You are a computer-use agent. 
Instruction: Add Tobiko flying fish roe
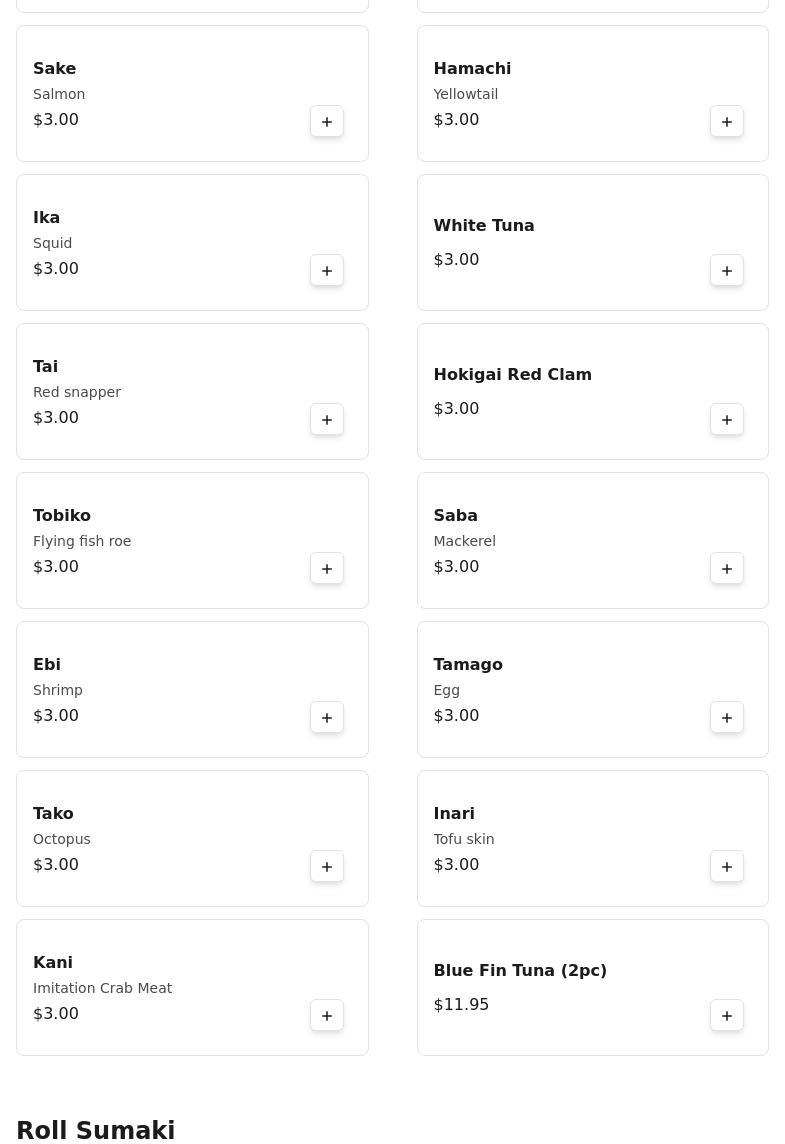(x=327, y=568)
